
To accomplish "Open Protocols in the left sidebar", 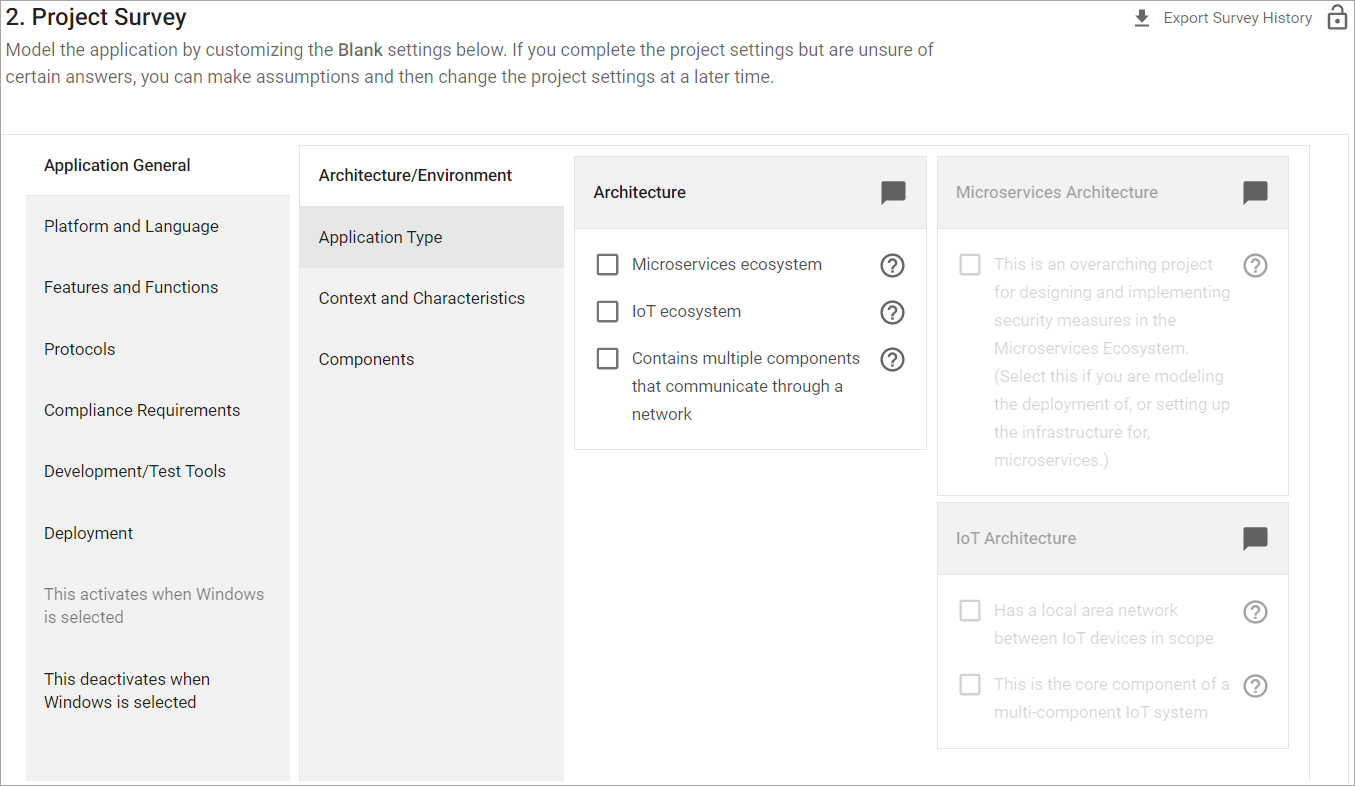I will (79, 349).
